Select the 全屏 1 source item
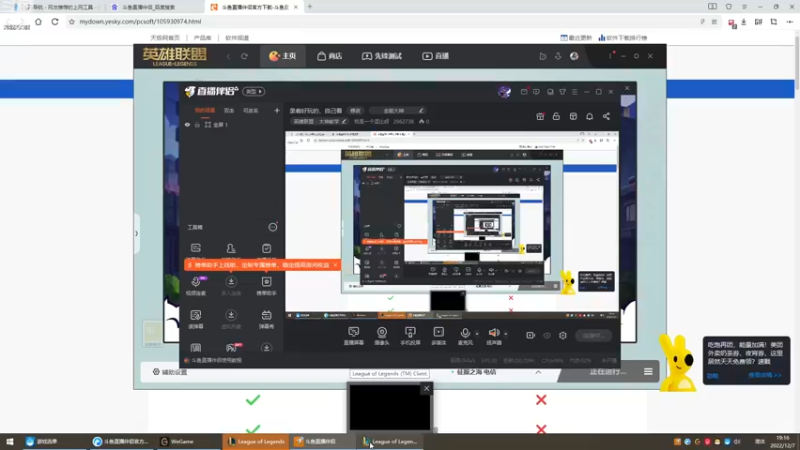Image resolution: width=800 pixels, height=450 pixels. pyautogui.click(x=216, y=124)
